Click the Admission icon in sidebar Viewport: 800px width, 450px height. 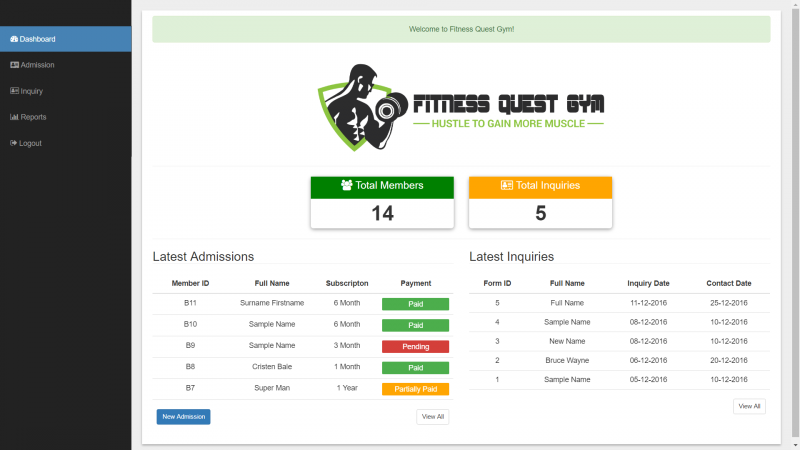point(14,65)
